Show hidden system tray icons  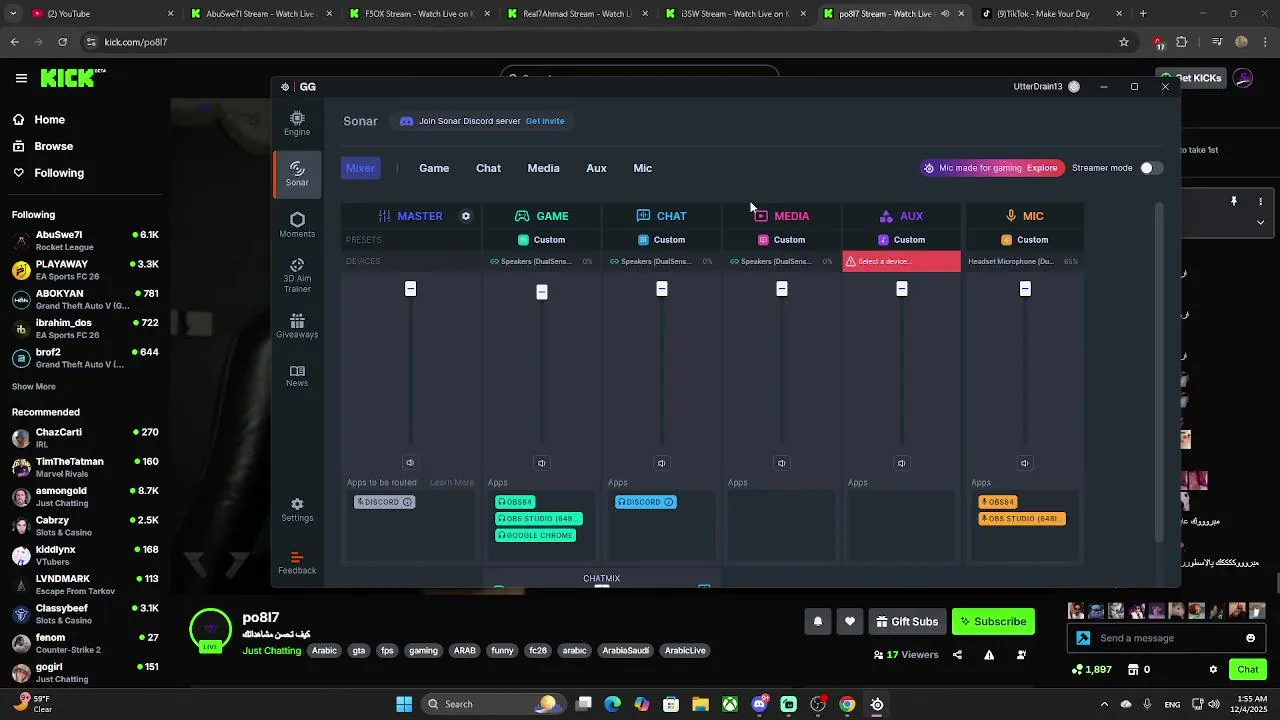[1104, 704]
